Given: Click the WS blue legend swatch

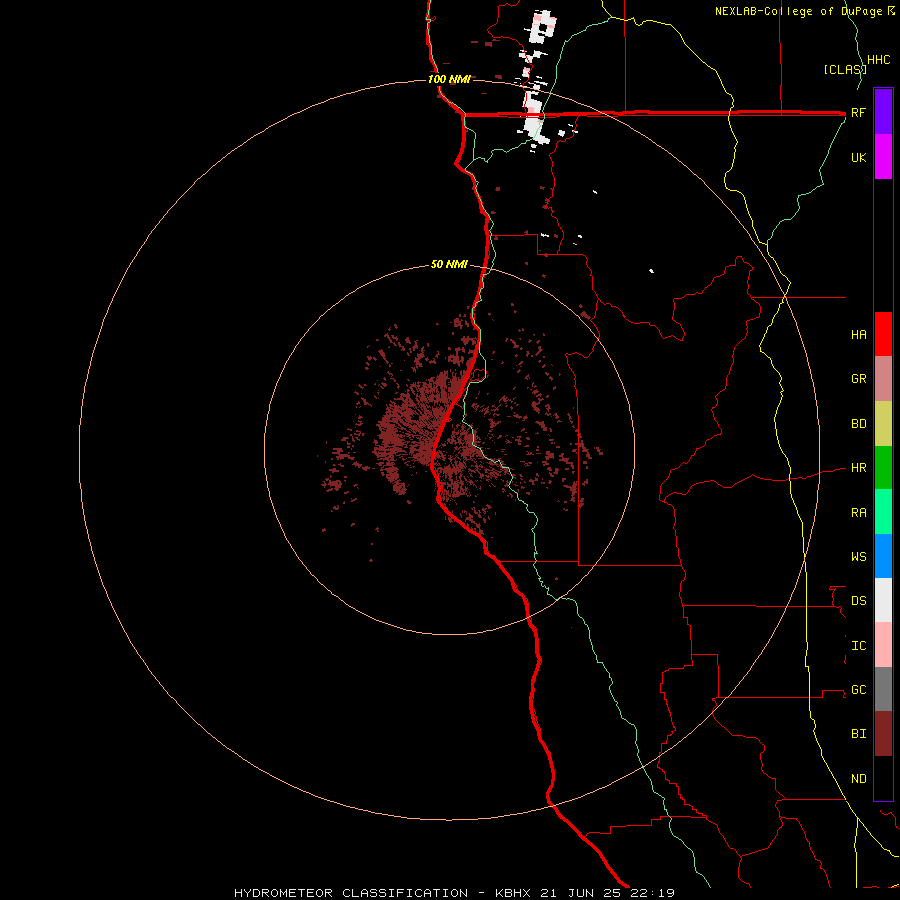Looking at the screenshot, I should (x=883, y=556).
